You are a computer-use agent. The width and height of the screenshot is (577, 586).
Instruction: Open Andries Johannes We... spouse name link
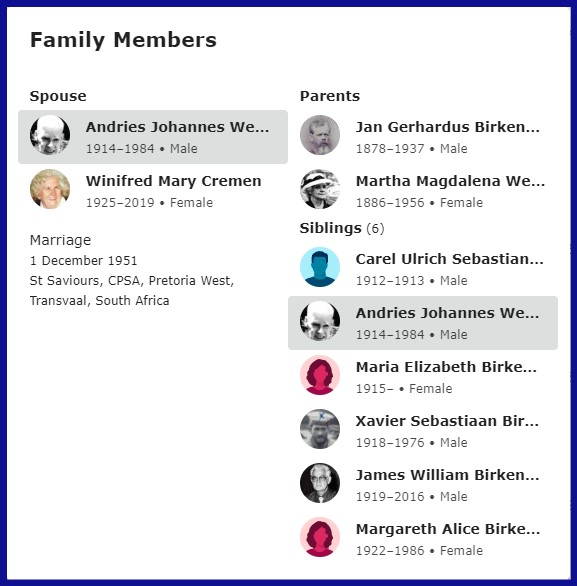[178, 127]
